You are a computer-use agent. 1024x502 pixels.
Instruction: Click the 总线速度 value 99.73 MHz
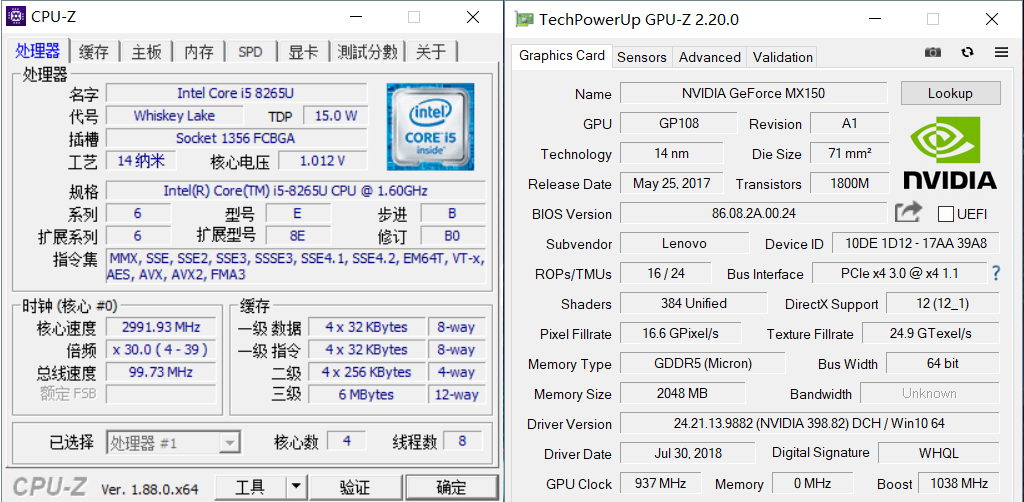click(161, 373)
